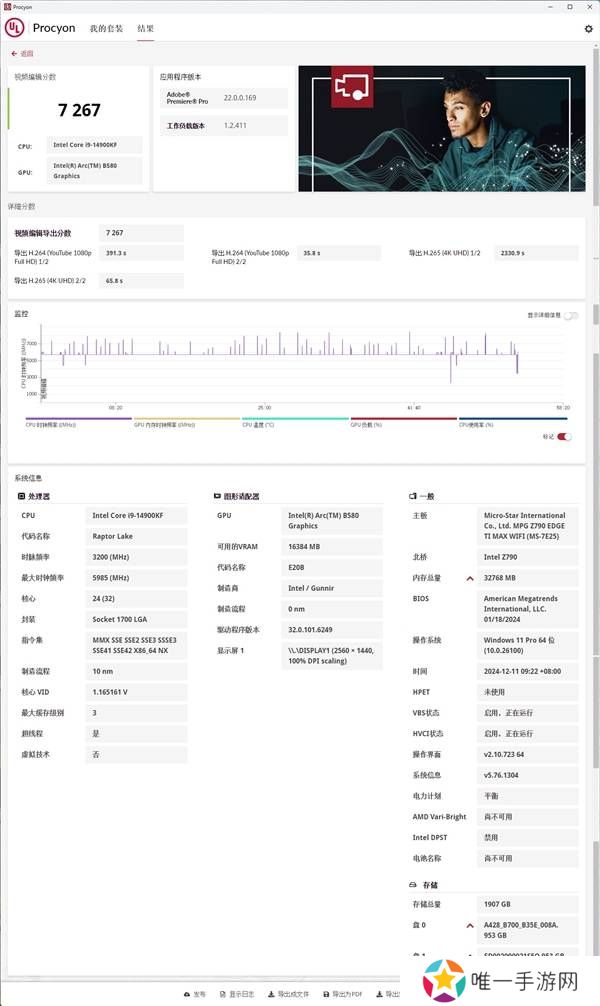Click H.265 1/2 export time 2330.9 s
The image size is (600, 1006).
pos(536,253)
